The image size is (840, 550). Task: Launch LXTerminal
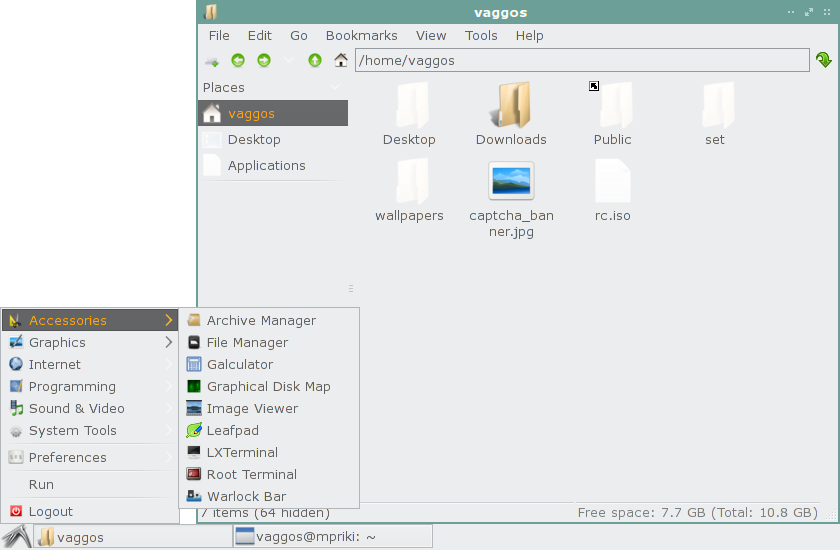[x=269, y=453]
